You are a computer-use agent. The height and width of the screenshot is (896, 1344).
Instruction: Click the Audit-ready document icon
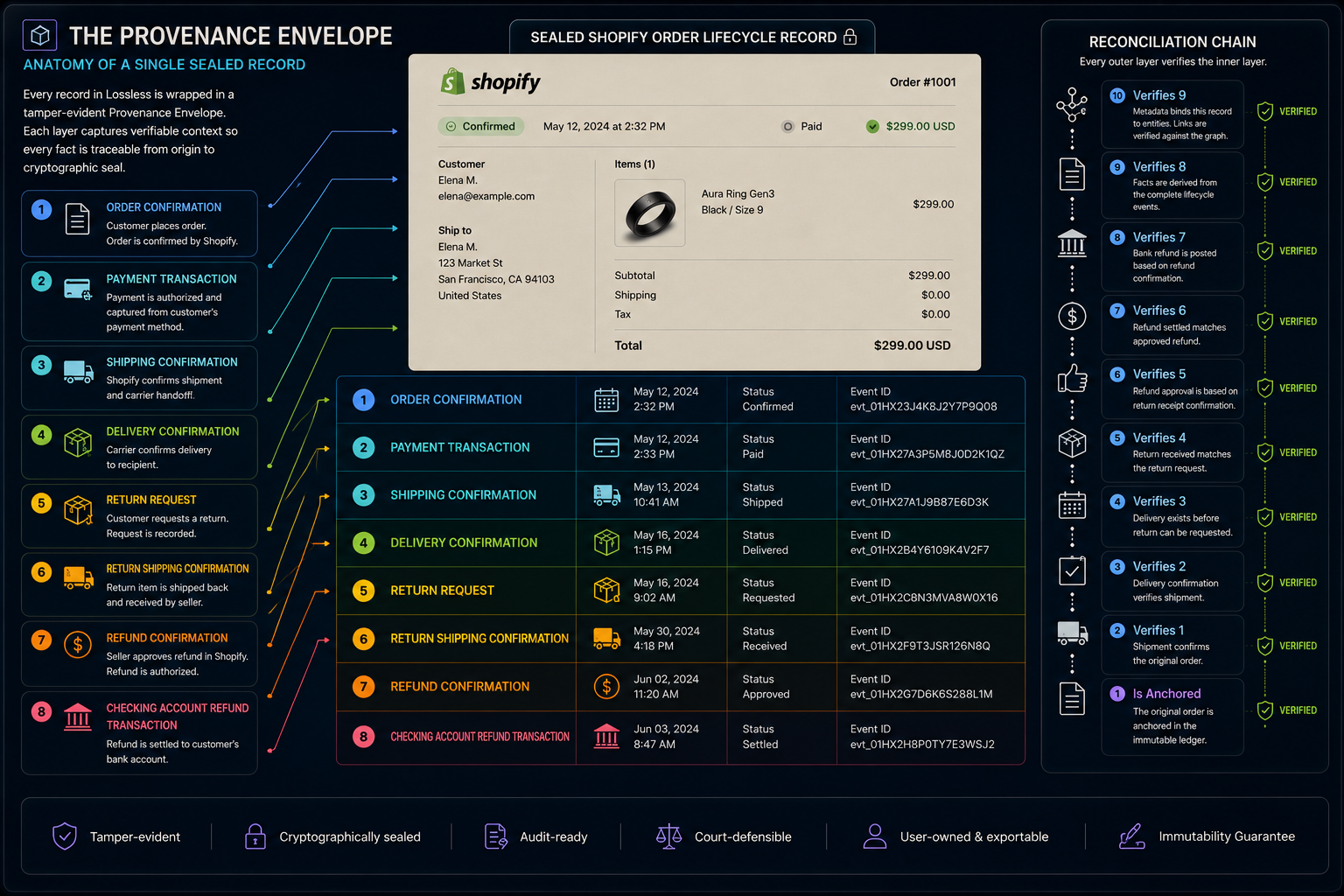click(x=495, y=836)
